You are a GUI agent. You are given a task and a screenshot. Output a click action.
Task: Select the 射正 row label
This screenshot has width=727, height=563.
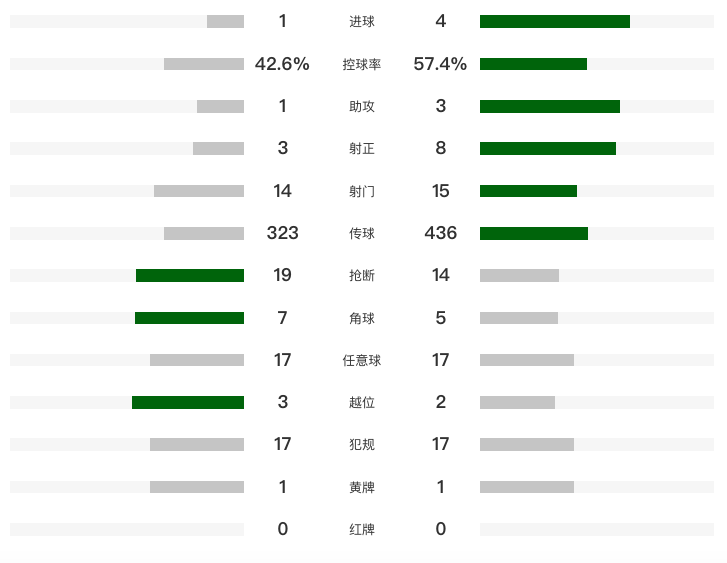click(362, 148)
